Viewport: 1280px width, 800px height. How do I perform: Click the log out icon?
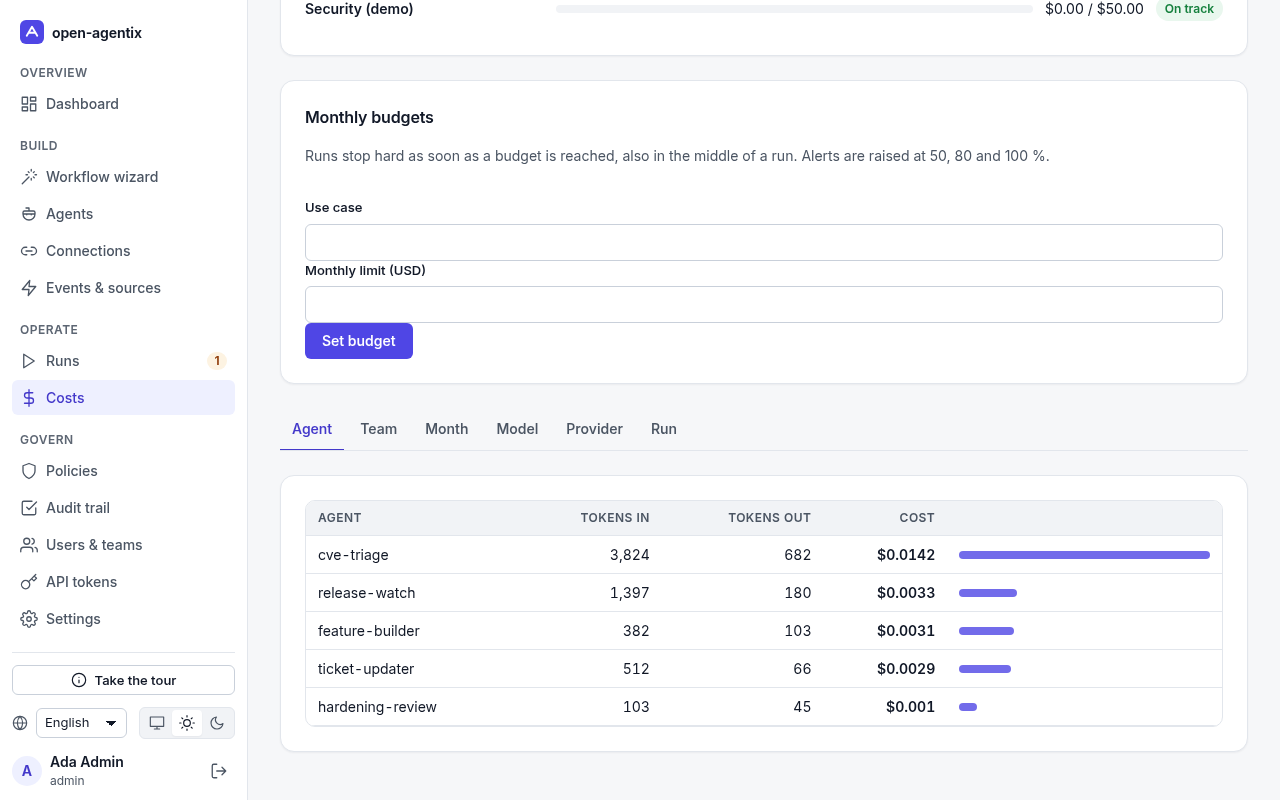(219, 771)
